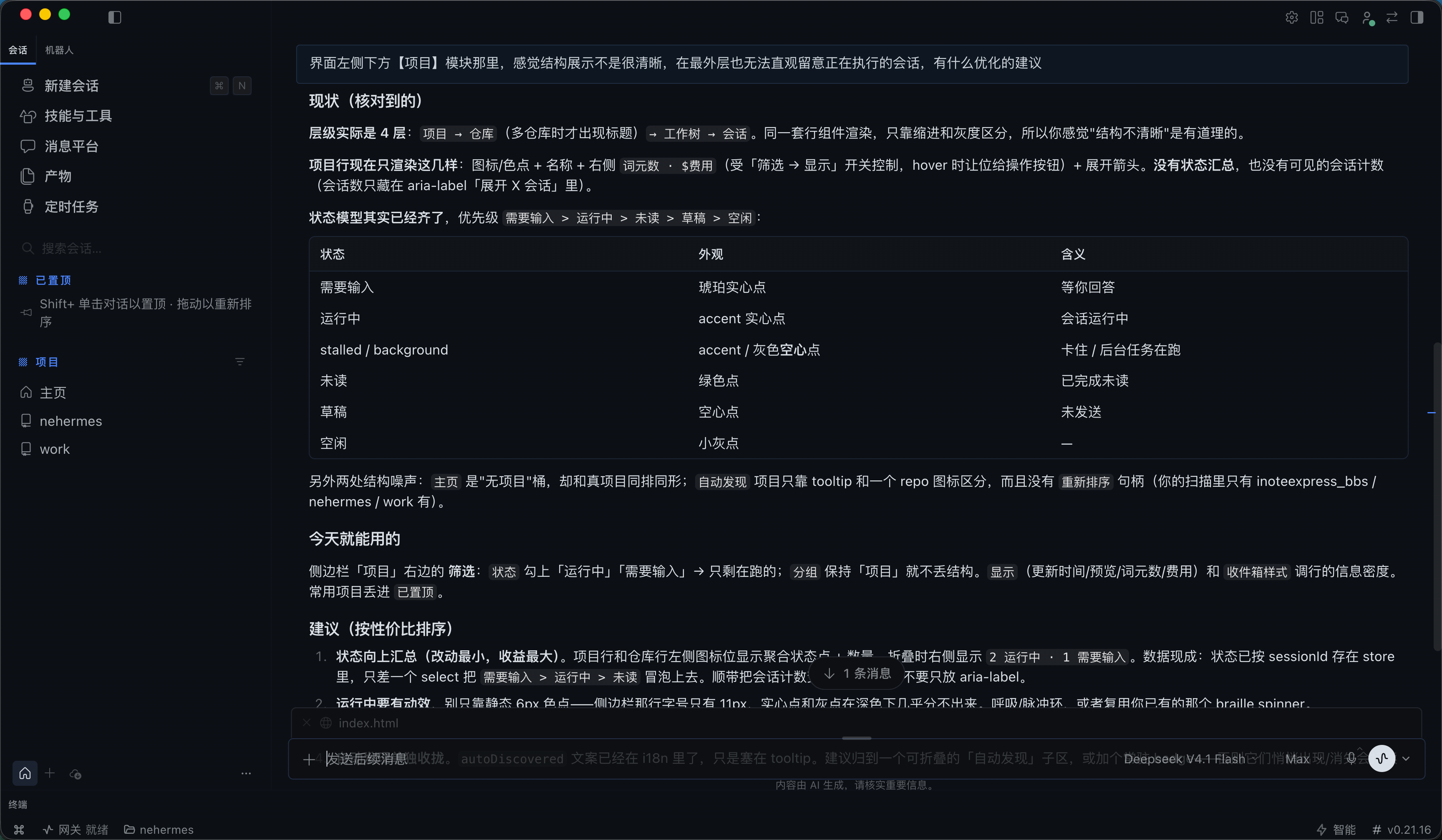This screenshot has width=1442, height=840.
Task: Click the 定时任务 watch icon
Action: [x=28, y=206]
